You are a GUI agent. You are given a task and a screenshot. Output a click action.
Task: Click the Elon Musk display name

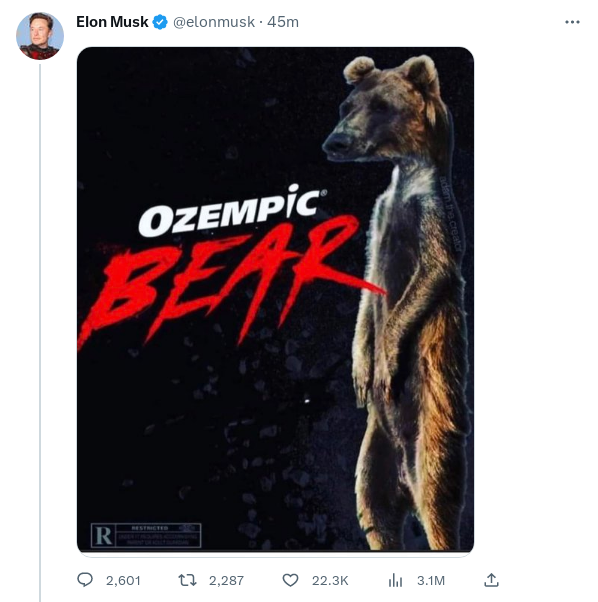112,22
